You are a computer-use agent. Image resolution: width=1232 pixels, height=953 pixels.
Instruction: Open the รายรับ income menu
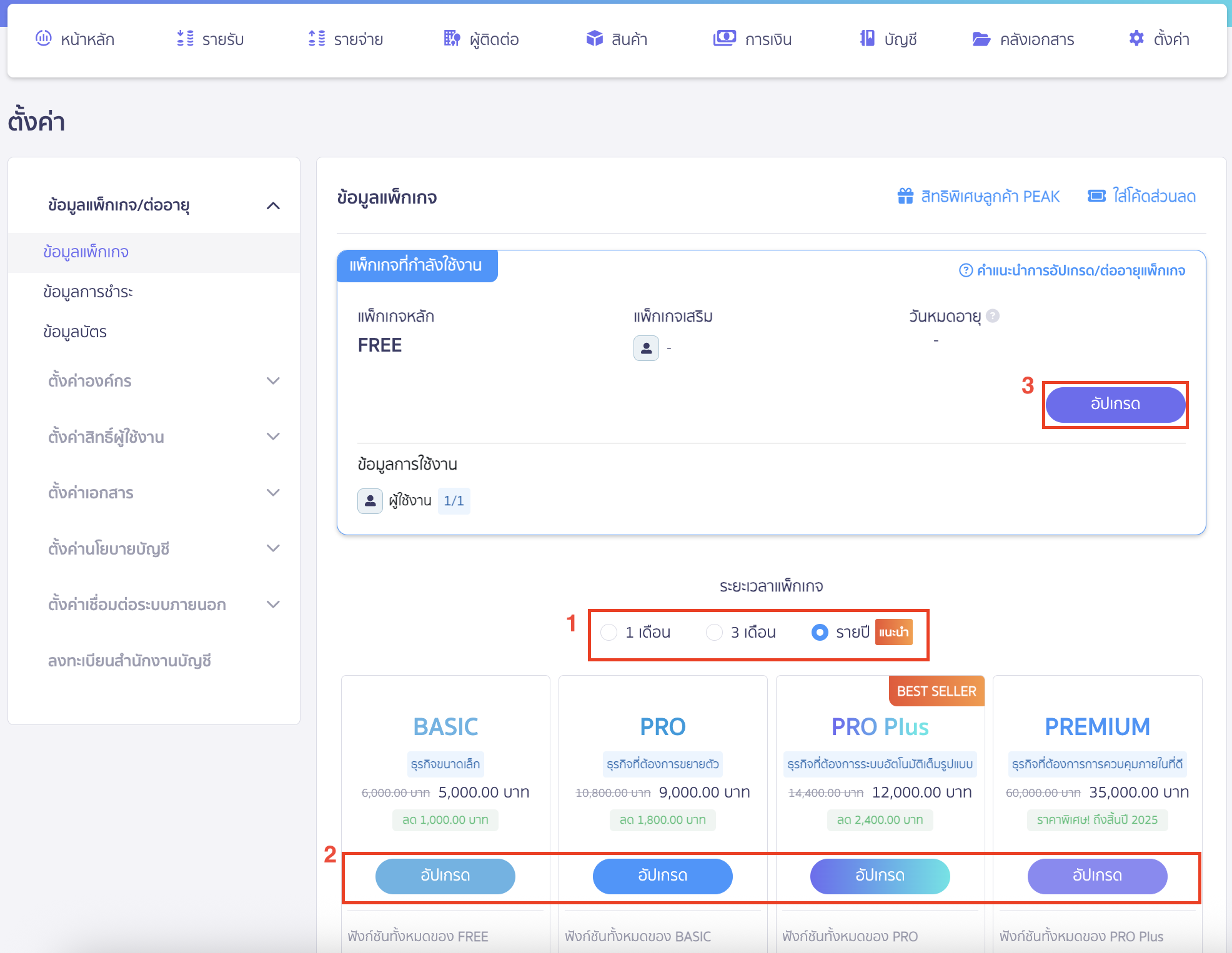click(x=211, y=39)
